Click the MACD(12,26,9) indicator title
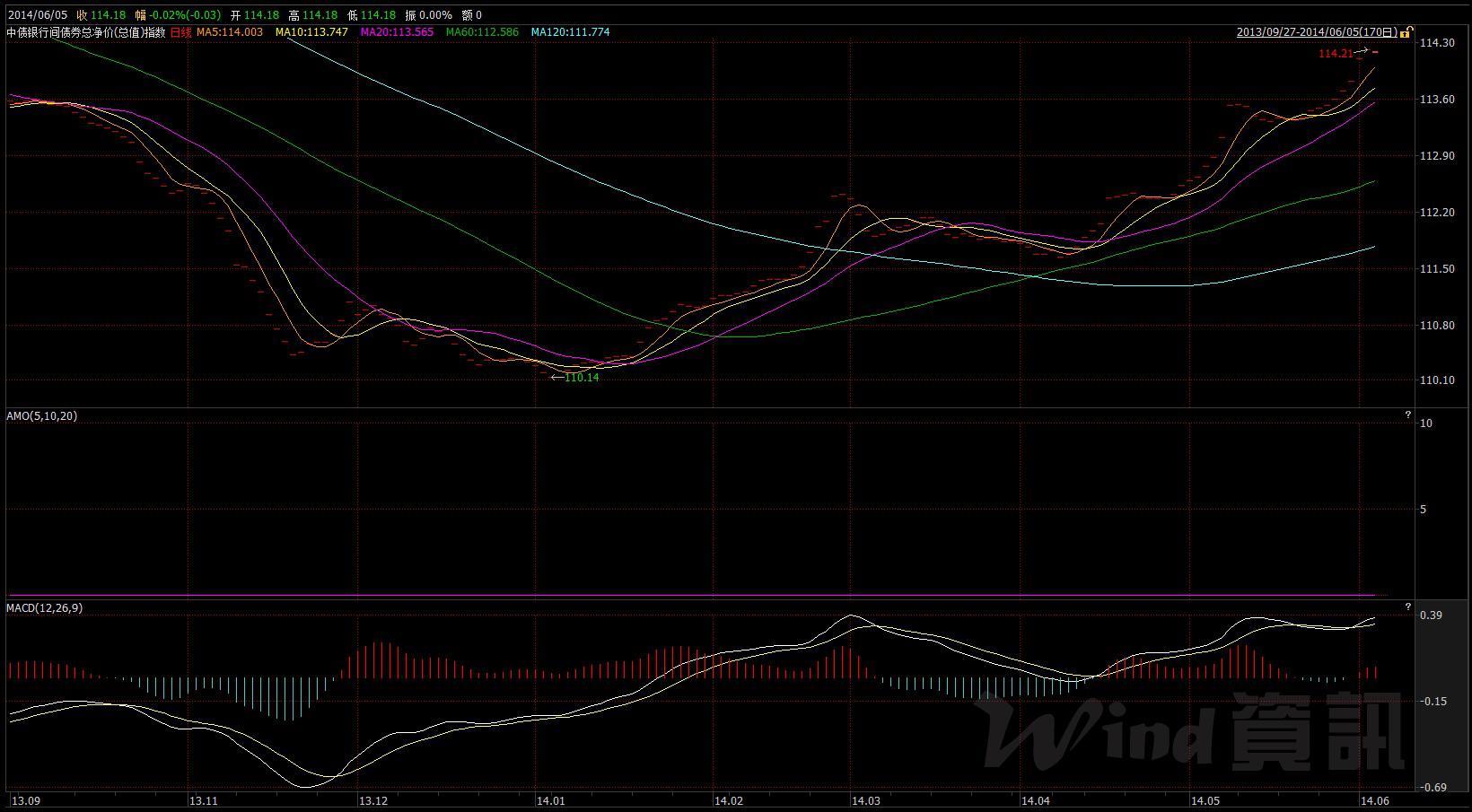The width and height of the screenshot is (1472, 812). 45,607
